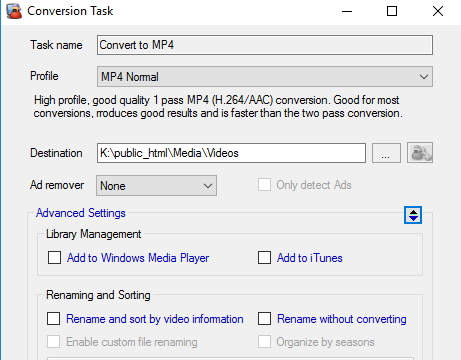Maximize the Conversion Task window

[x=392, y=11]
